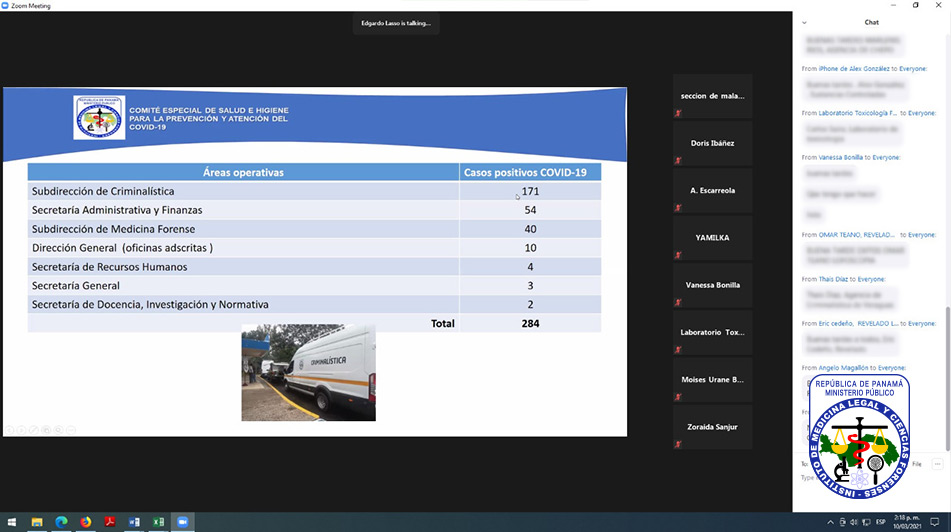Open Microsoft Word from the taskbar
The width and height of the screenshot is (951, 532).
(134, 522)
